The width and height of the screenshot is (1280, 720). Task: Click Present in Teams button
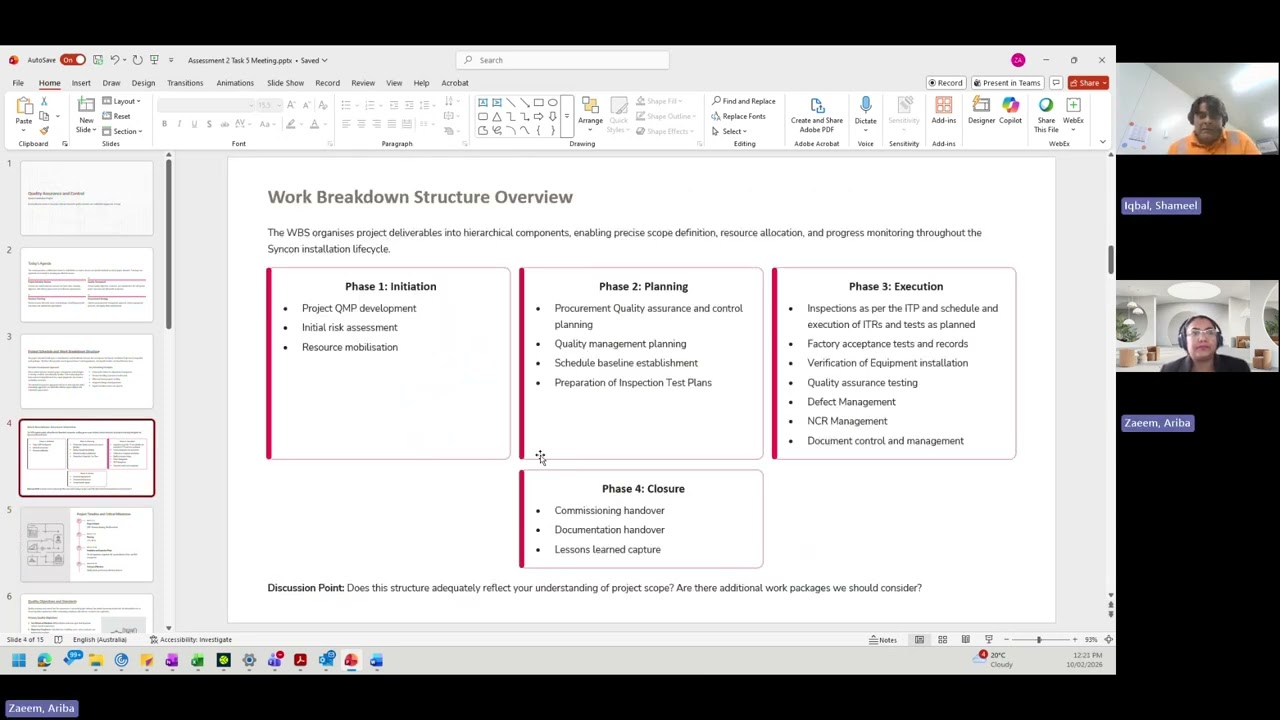[1007, 83]
